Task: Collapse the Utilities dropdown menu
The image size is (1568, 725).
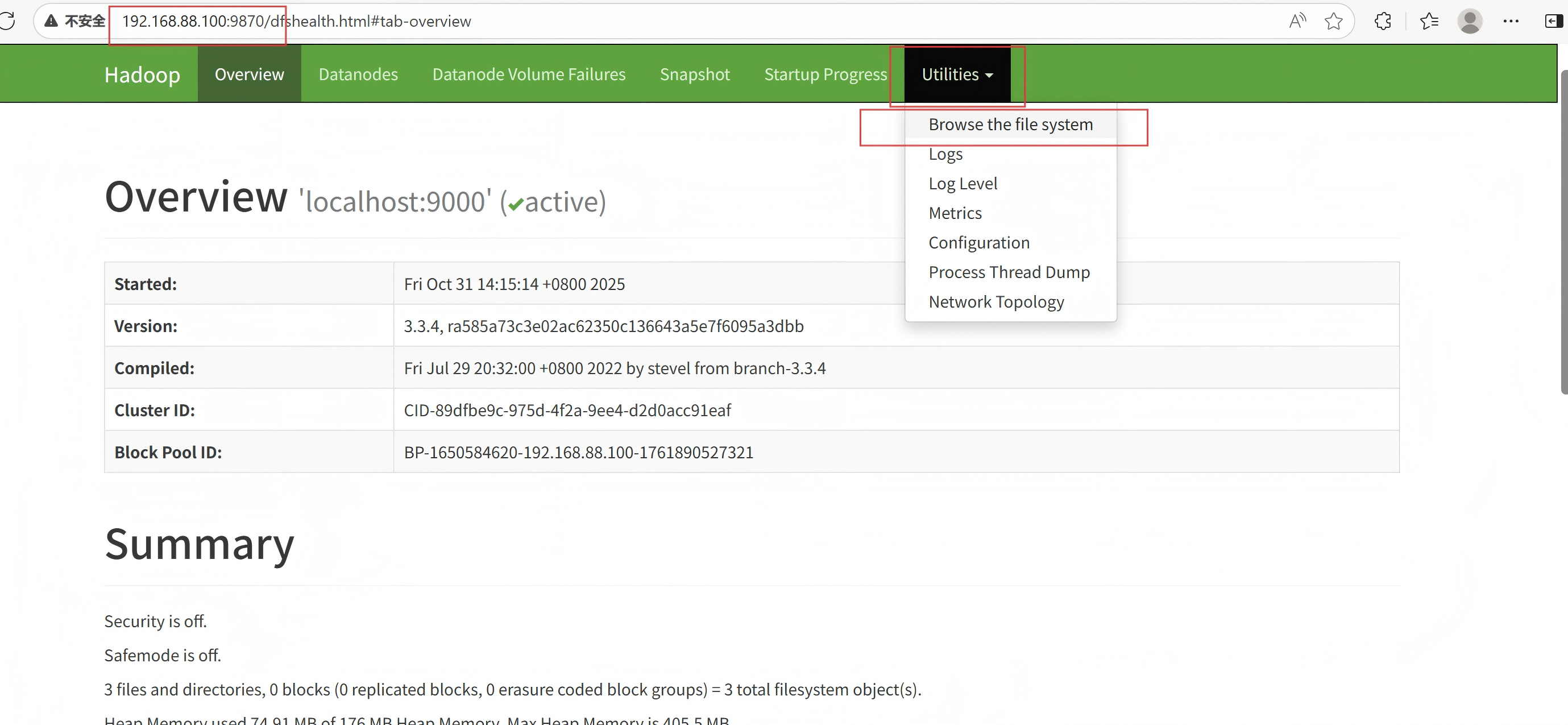Action: 957,74
